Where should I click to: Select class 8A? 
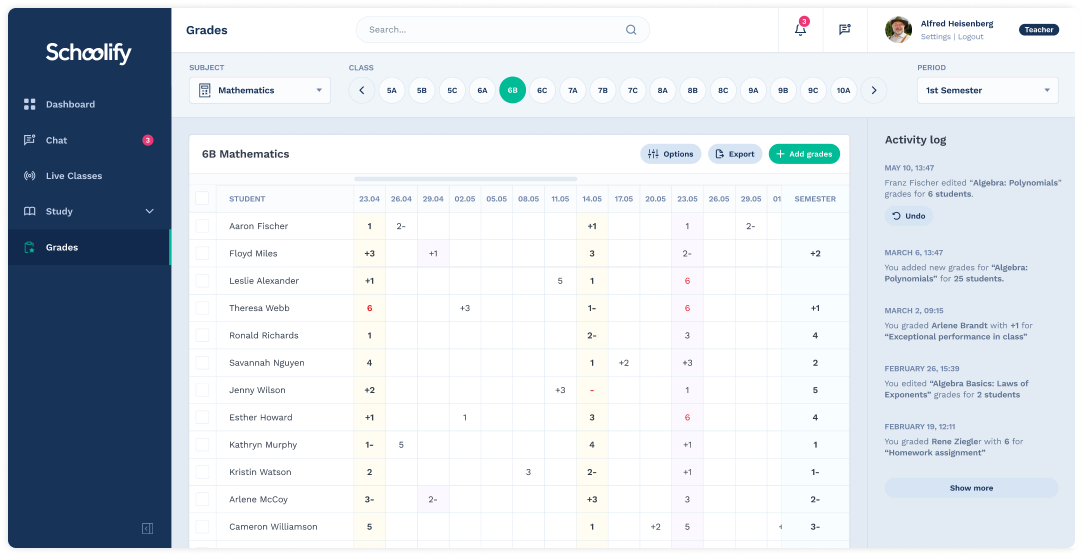[x=662, y=90]
